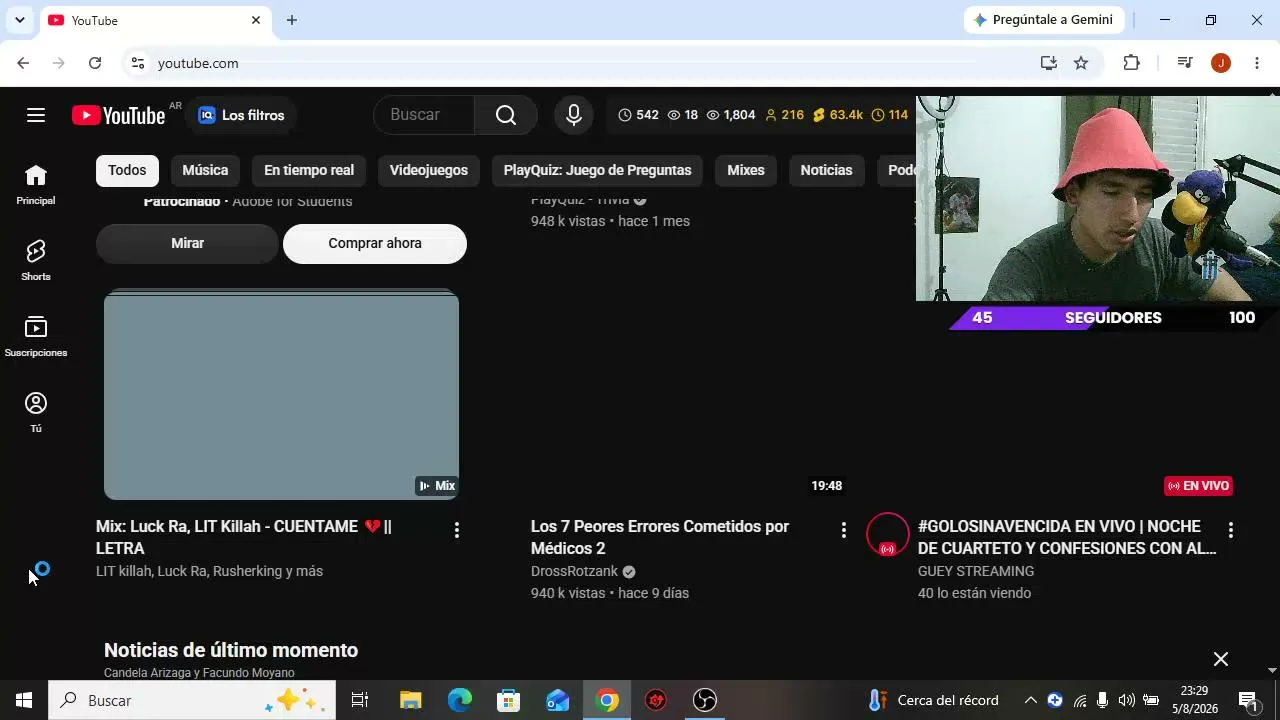Open Suscripciones in the YouTube sidebar

[36, 337]
